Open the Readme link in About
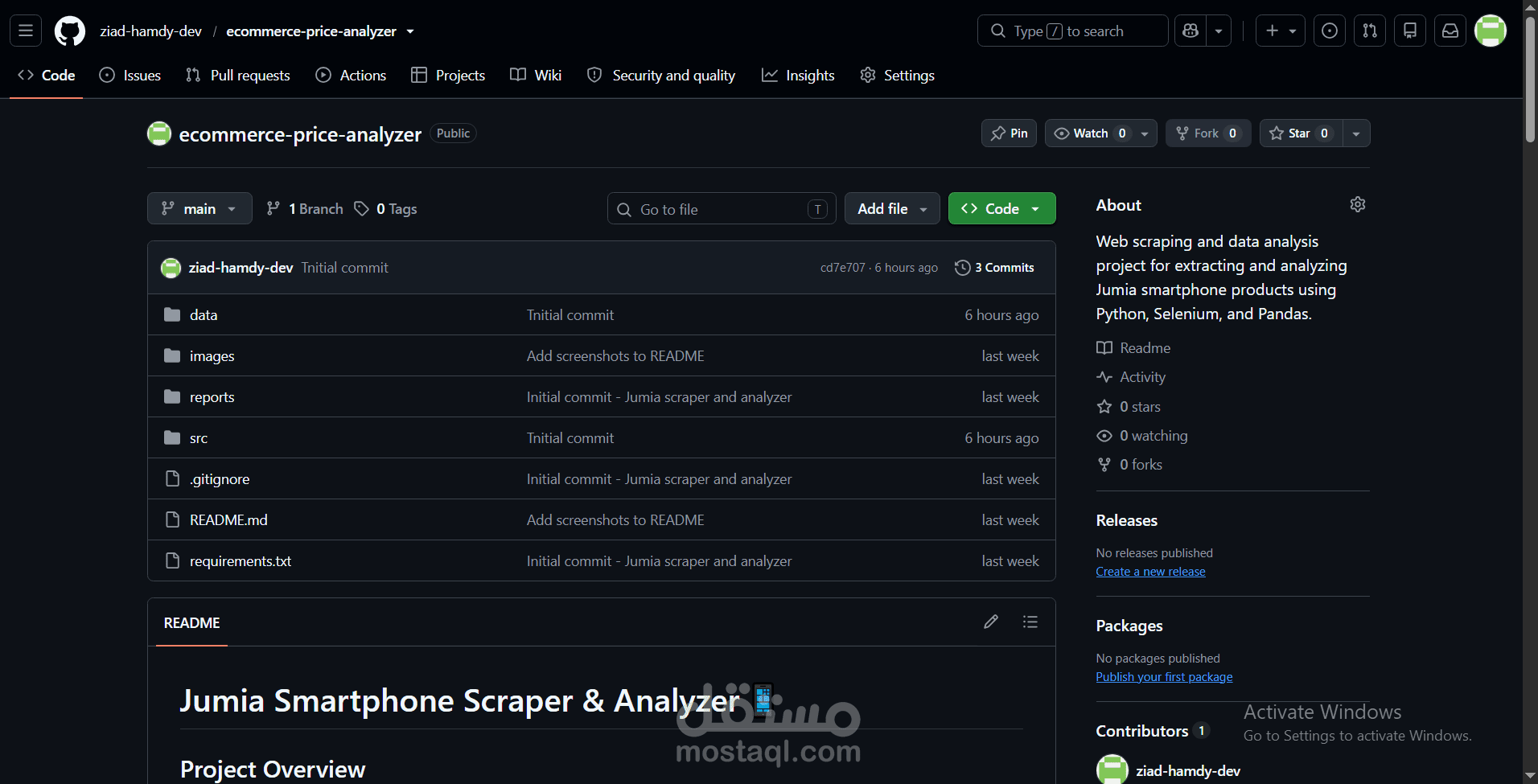This screenshot has height=784, width=1538. click(x=1133, y=348)
